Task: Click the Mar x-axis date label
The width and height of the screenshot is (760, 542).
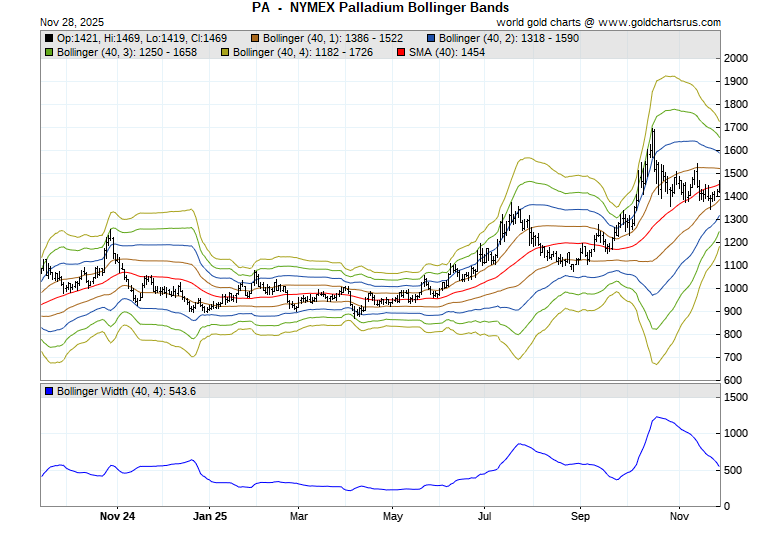Action: pyautogui.click(x=299, y=517)
